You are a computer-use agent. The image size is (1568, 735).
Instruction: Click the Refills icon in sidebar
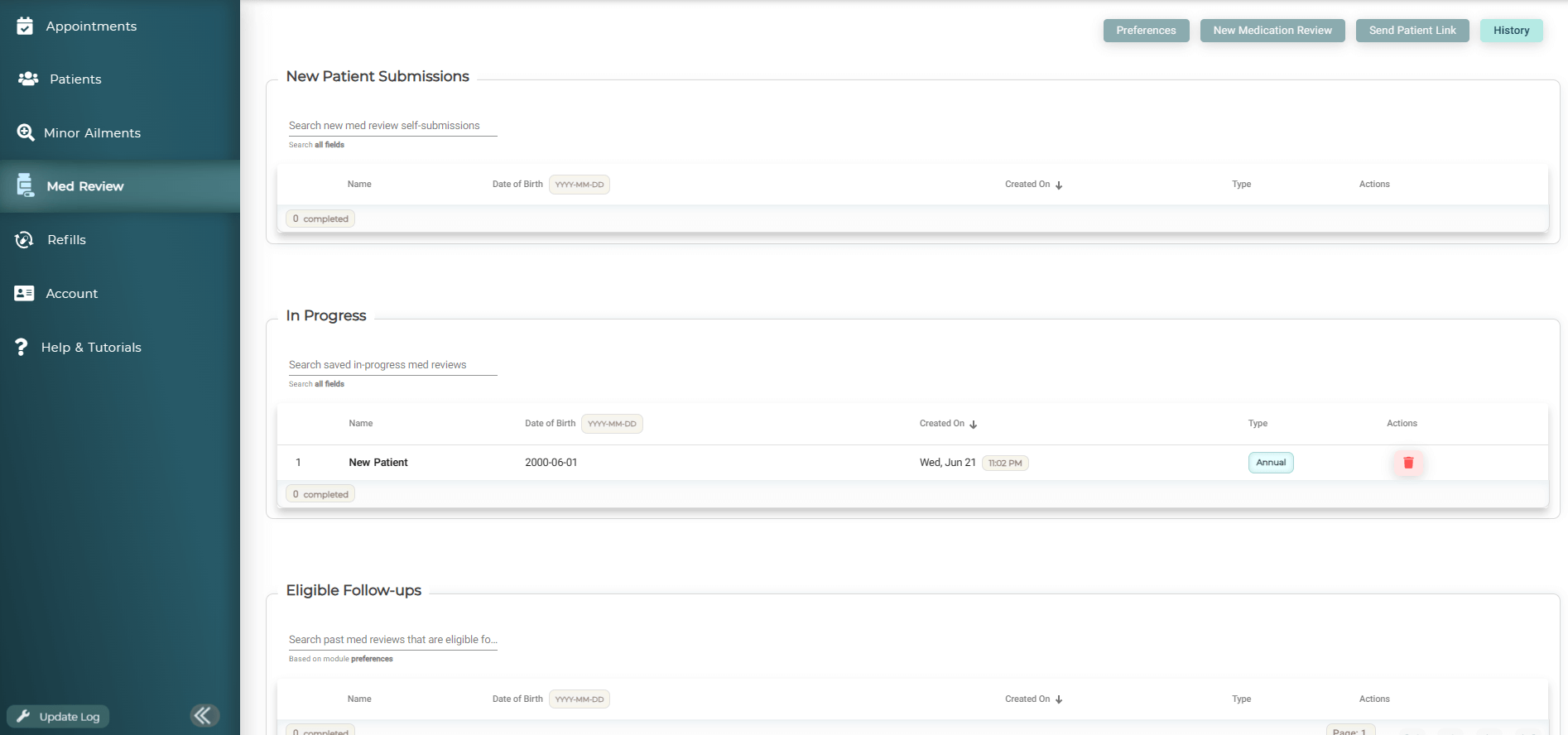[25, 240]
